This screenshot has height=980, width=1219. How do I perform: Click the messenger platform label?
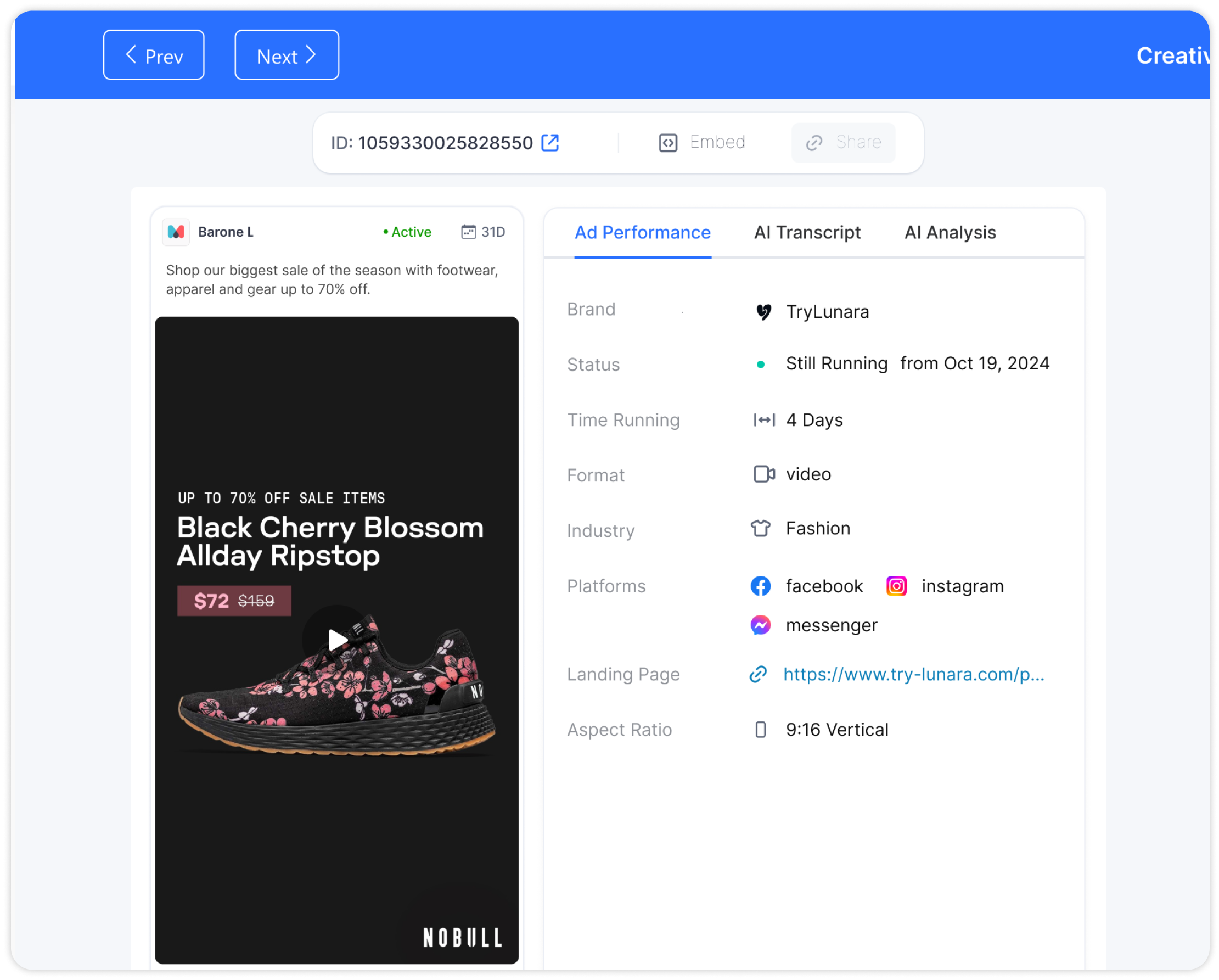click(x=832, y=625)
